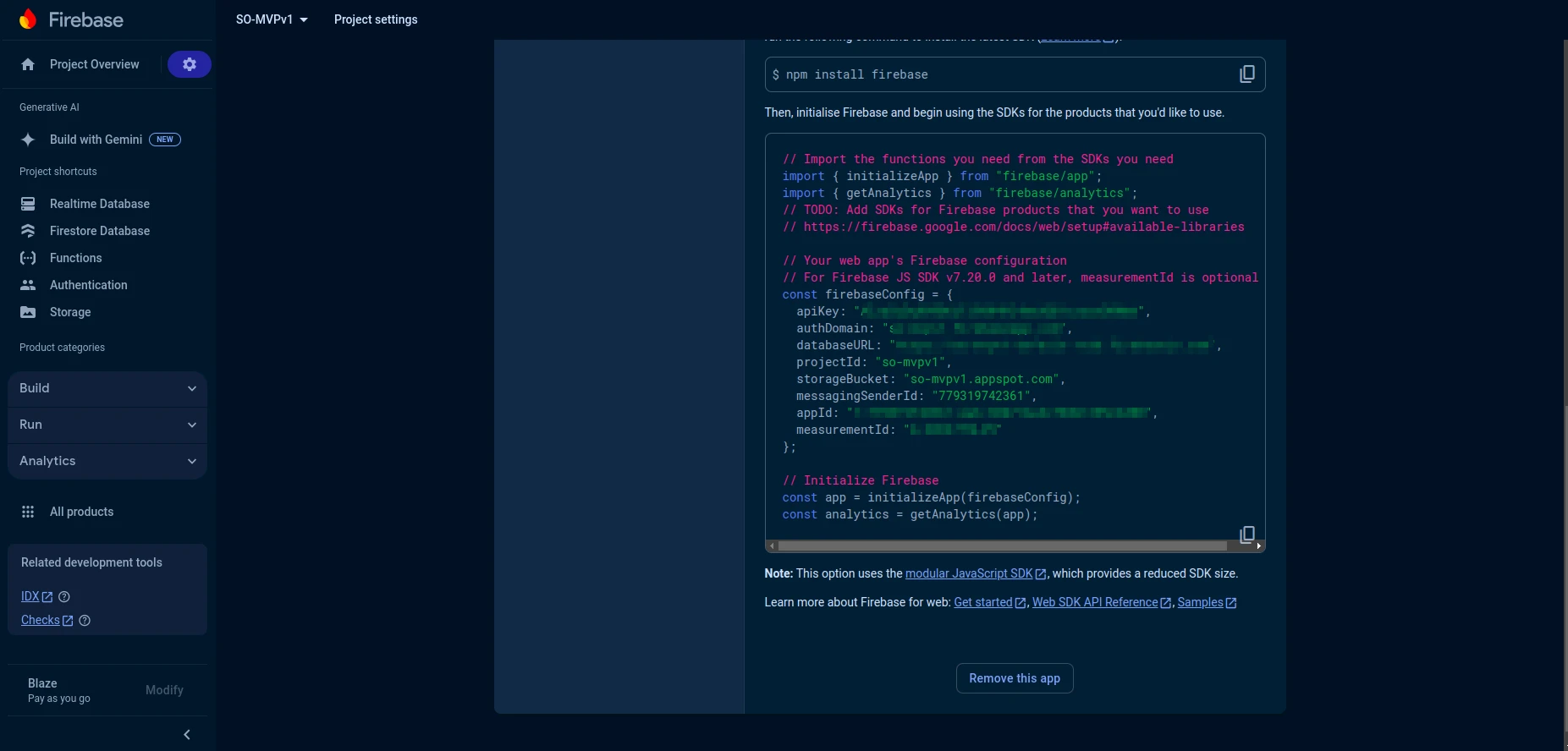Open the Functions section

pos(75,258)
